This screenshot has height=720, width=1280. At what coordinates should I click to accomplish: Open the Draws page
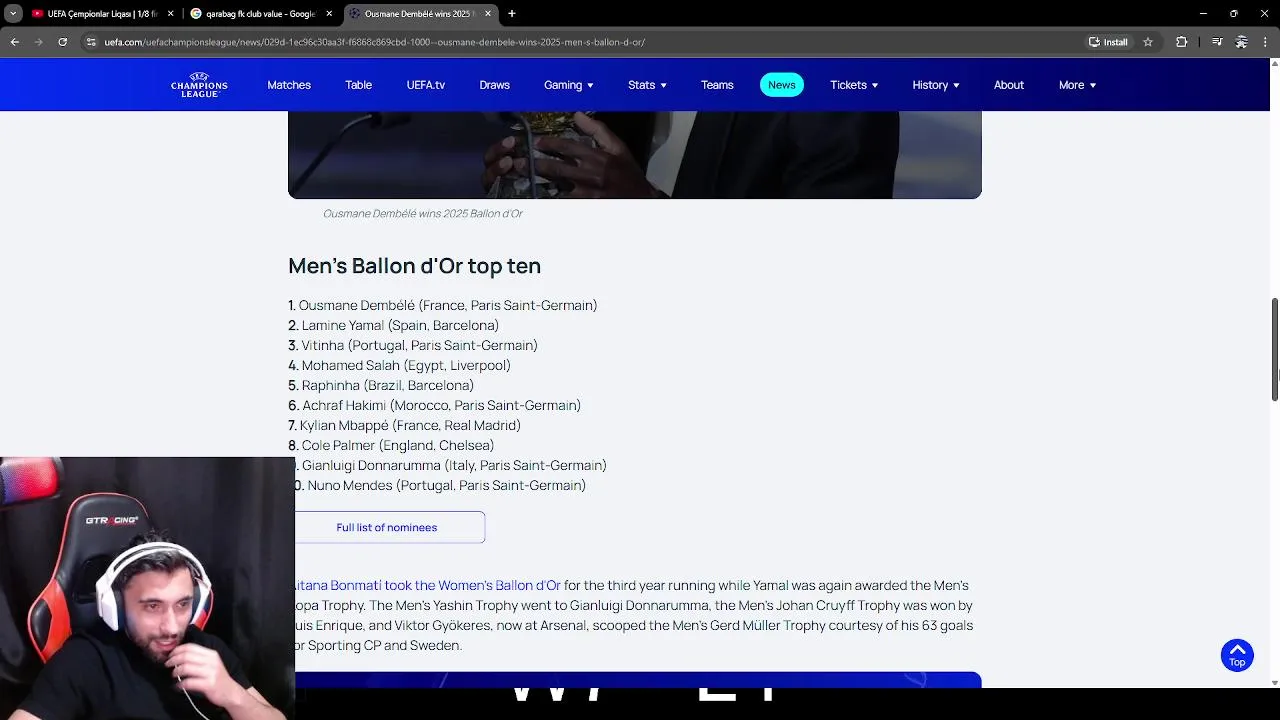(495, 85)
